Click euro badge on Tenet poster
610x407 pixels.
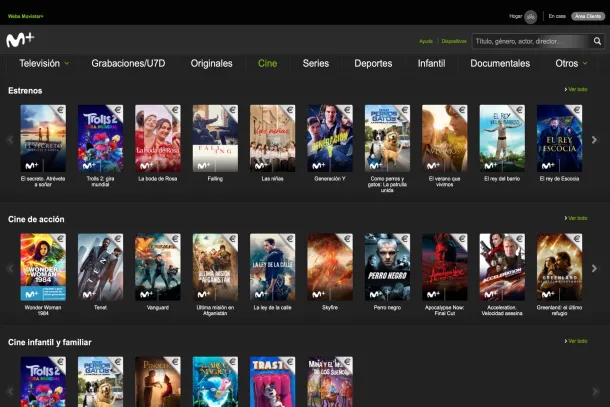(x=117, y=240)
